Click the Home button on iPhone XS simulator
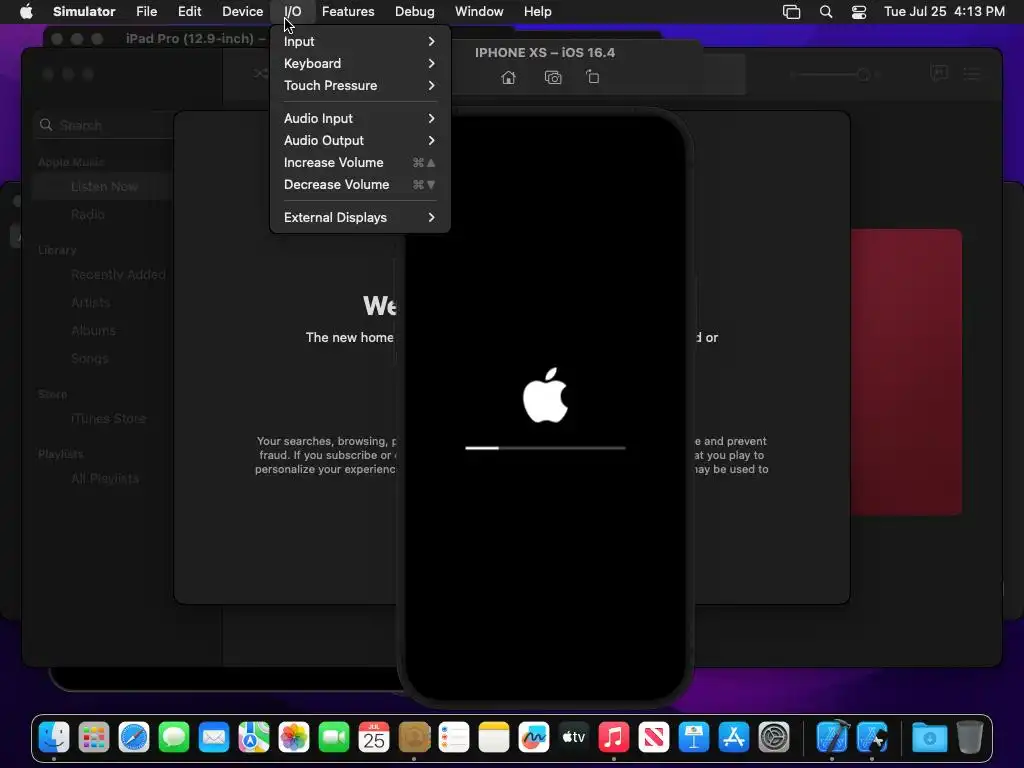The height and width of the screenshot is (768, 1024). [x=508, y=78]
